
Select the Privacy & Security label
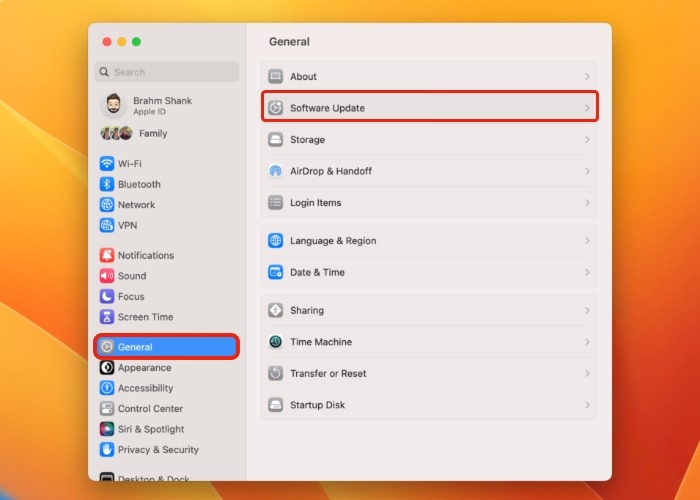[158, 450]
